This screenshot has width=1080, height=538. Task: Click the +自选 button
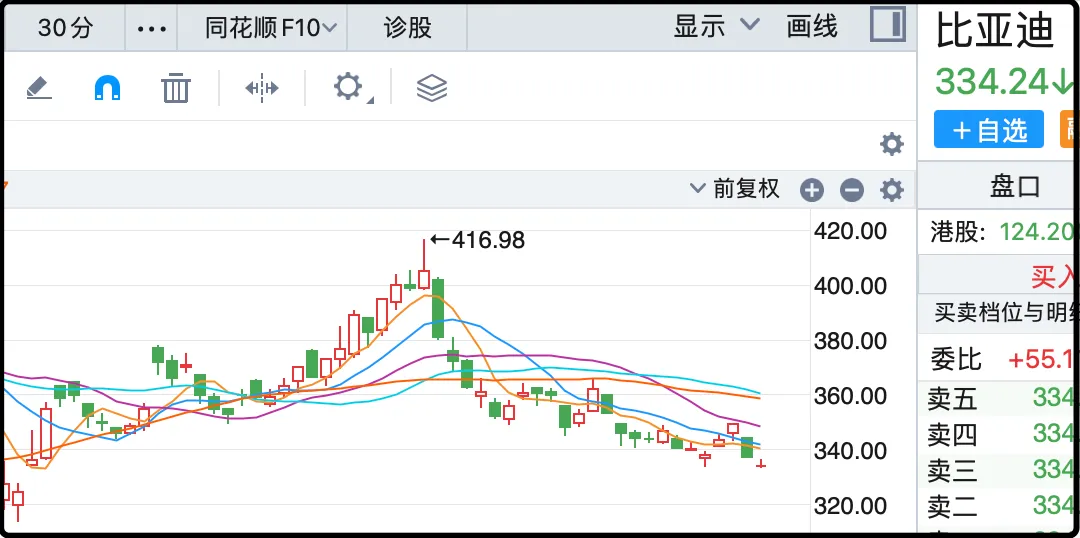click(989, 130)
